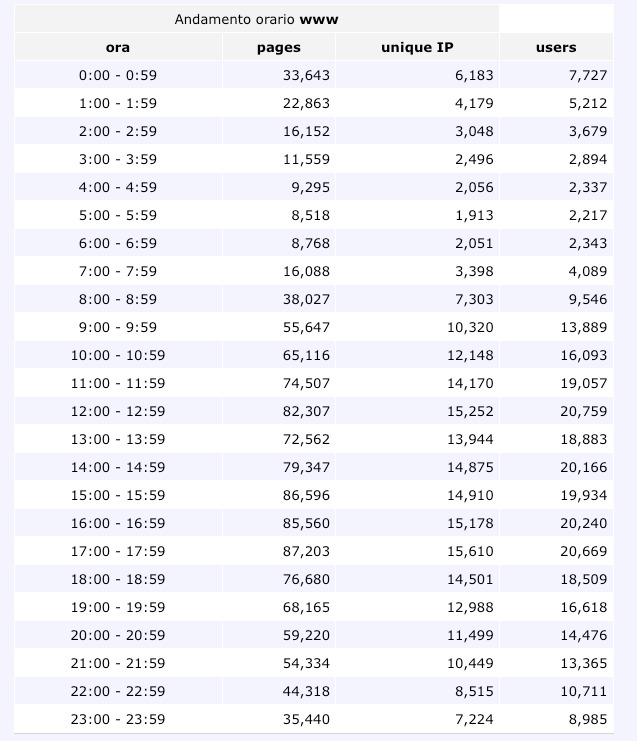The height and width of the screenshot is (741, 637).
Task: Click the pages value 82,307
Action: (306, 411)
